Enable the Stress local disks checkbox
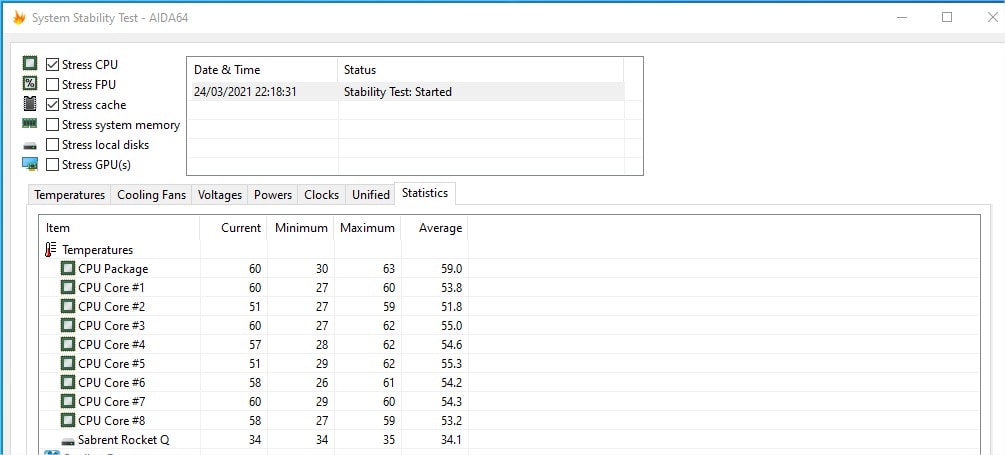 (53, 145)
